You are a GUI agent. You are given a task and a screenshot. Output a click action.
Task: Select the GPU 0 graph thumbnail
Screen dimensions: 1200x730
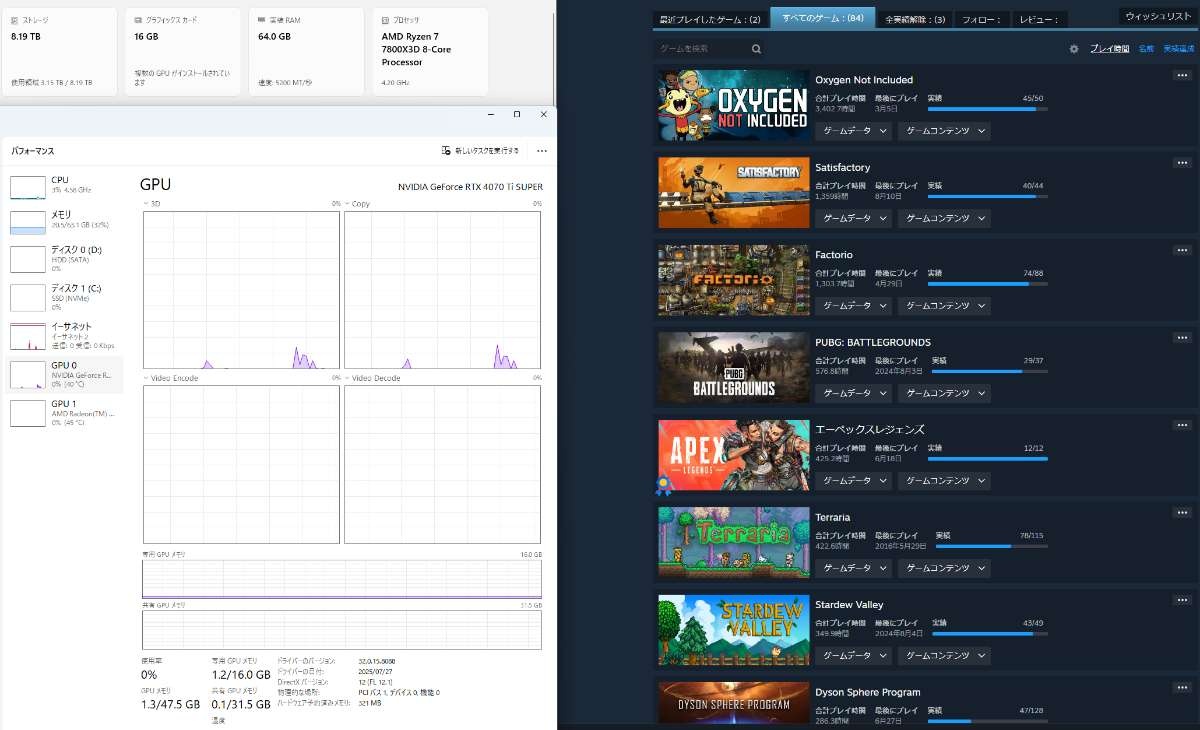click(x=28, y=375)
